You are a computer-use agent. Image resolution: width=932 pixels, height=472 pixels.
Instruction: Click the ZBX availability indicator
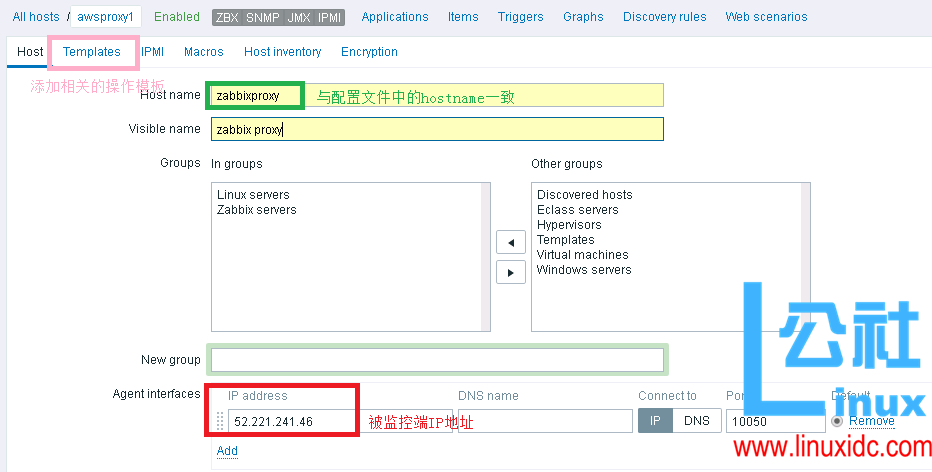[227, 17]
